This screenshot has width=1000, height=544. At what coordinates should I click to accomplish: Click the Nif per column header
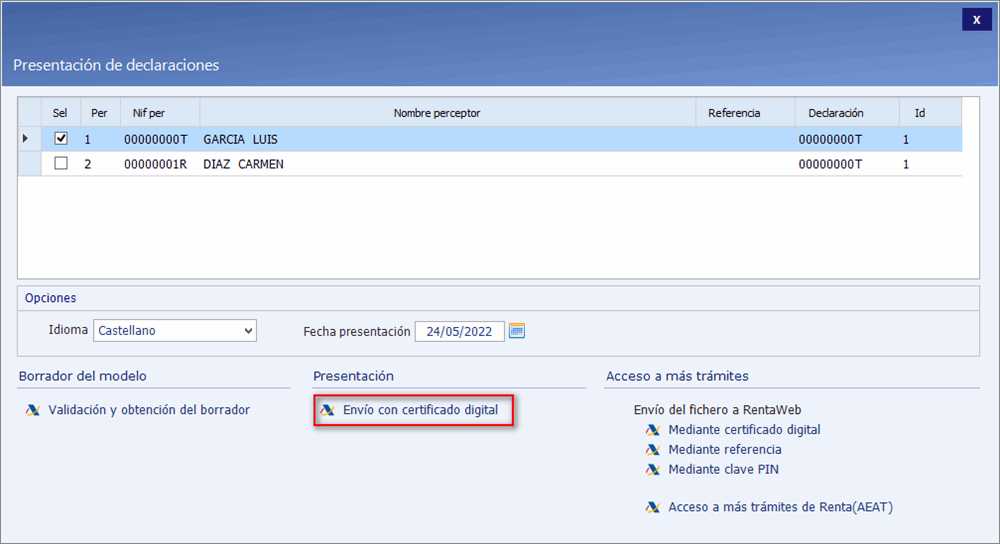pyautogui.click(x=149, y=113)
